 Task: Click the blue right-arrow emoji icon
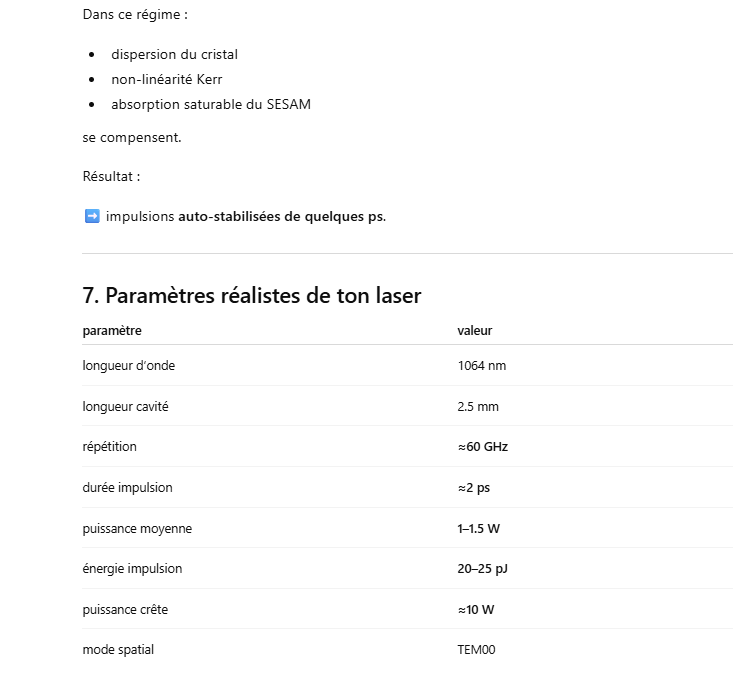click(x=92, y=216)
